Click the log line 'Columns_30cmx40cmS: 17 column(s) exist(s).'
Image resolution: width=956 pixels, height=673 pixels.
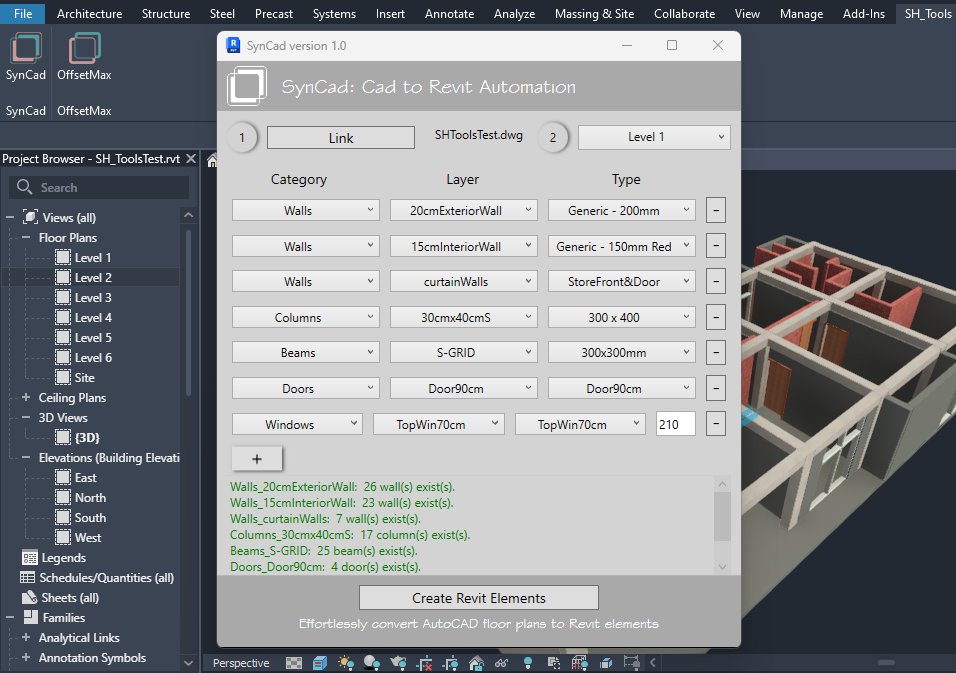tap(350, 535)
